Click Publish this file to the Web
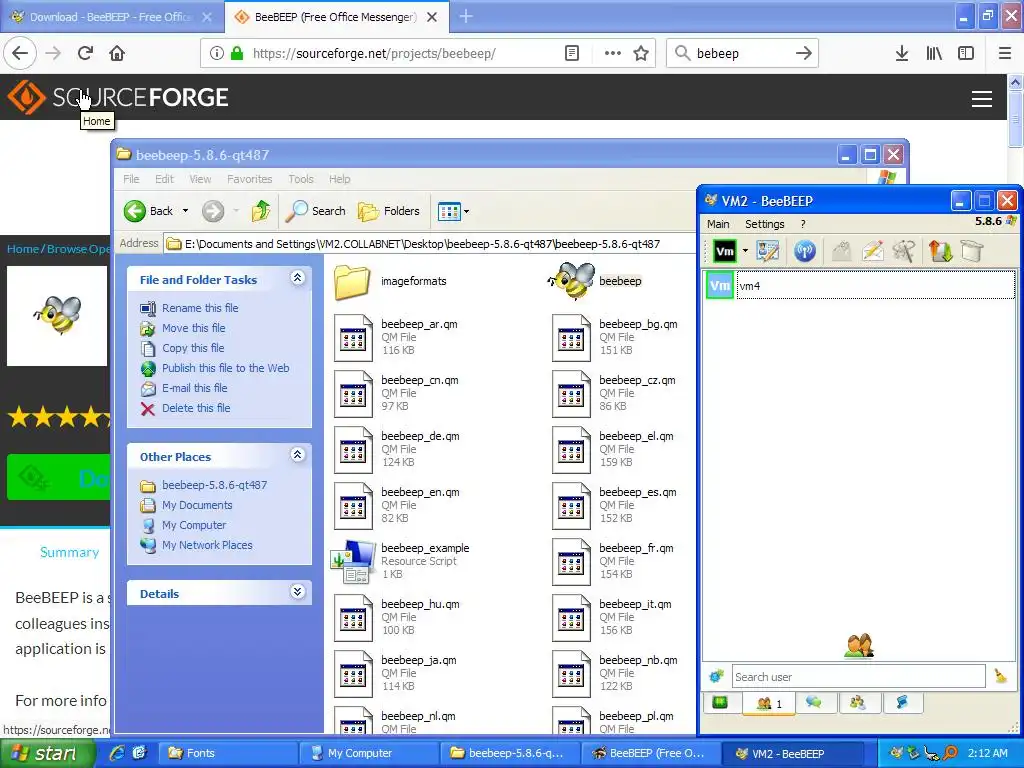Screen dimensions: 1024x768 click(x=225, y=368)
